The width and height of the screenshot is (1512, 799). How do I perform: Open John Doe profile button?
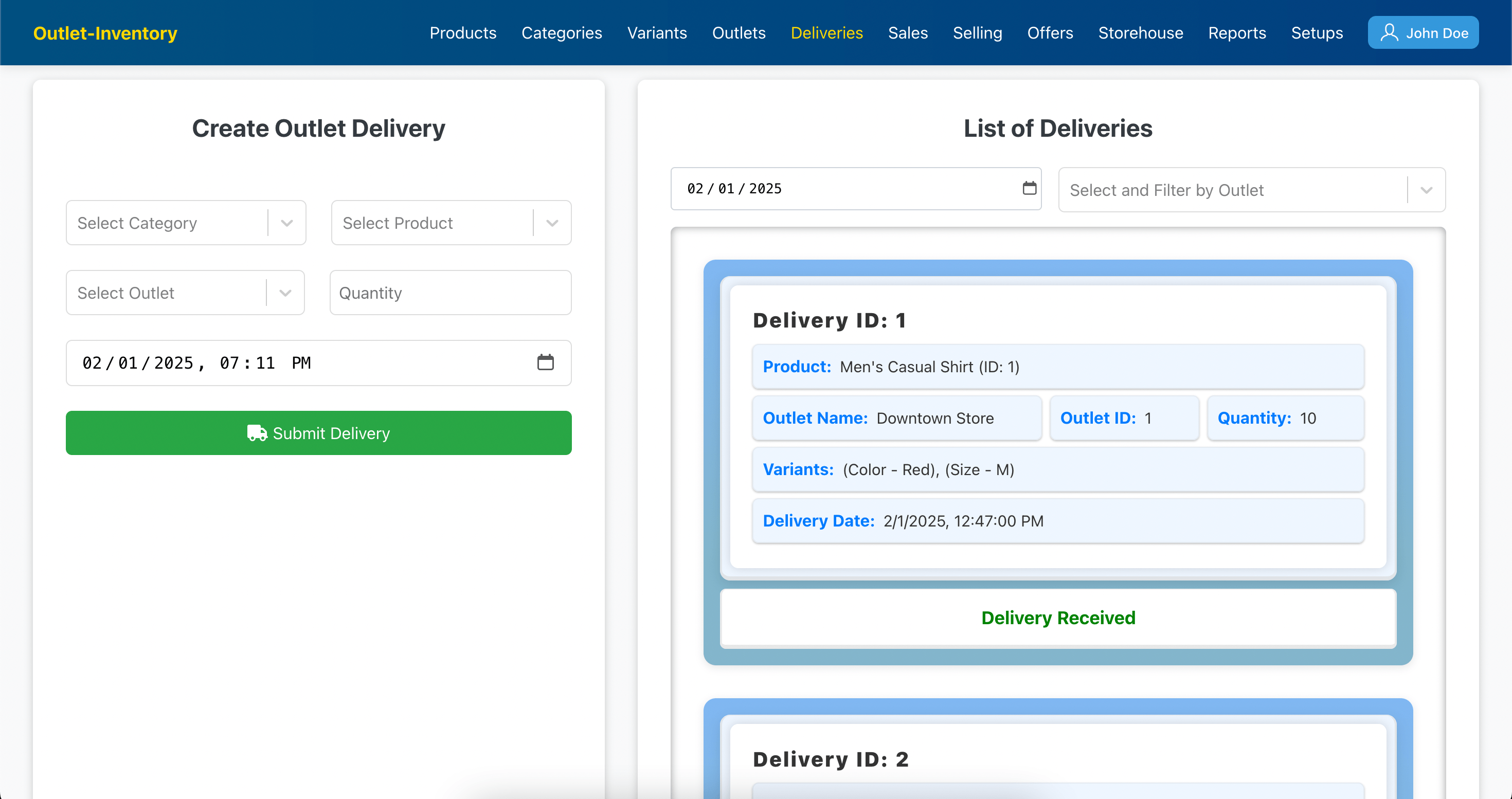tap(1424, 32)
